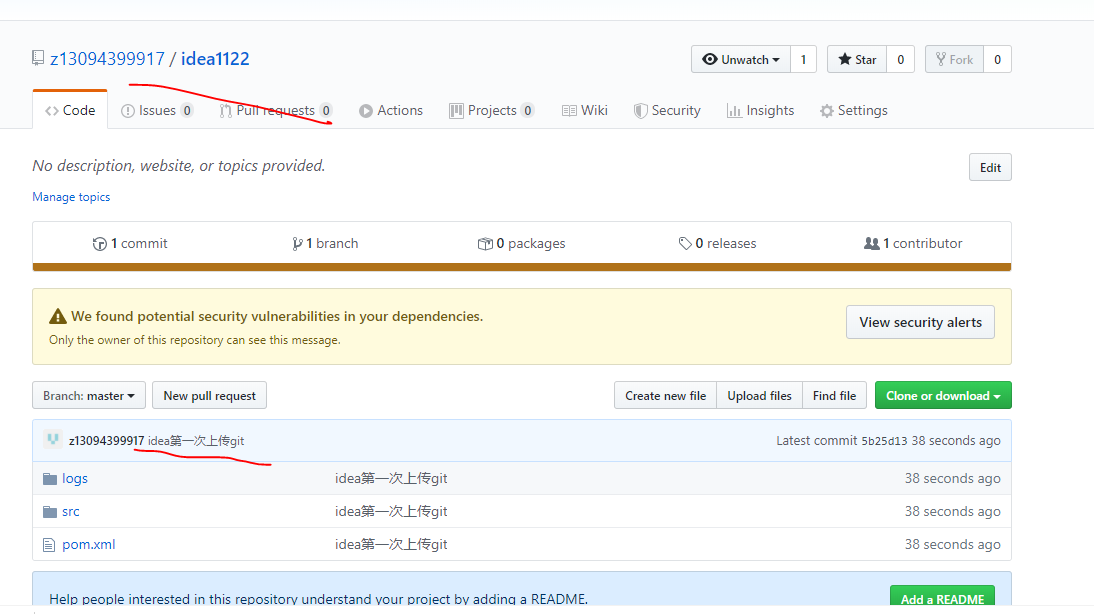Screen dimensions: 1094x614
Task: Open the commit hash 5b25d13
Action: click(x=884, y=441)
